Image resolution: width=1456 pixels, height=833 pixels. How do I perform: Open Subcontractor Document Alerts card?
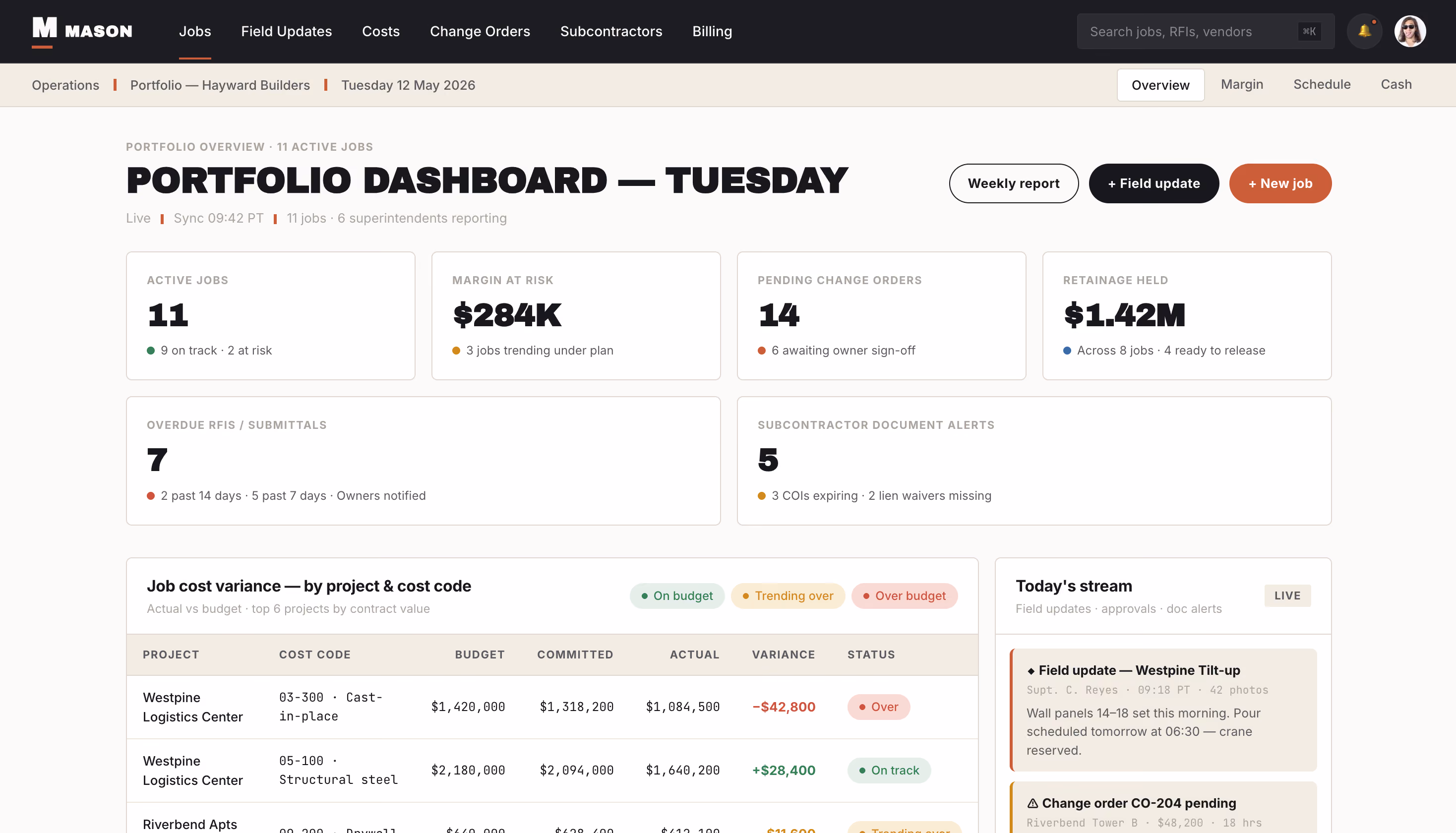click(1034, 461)
